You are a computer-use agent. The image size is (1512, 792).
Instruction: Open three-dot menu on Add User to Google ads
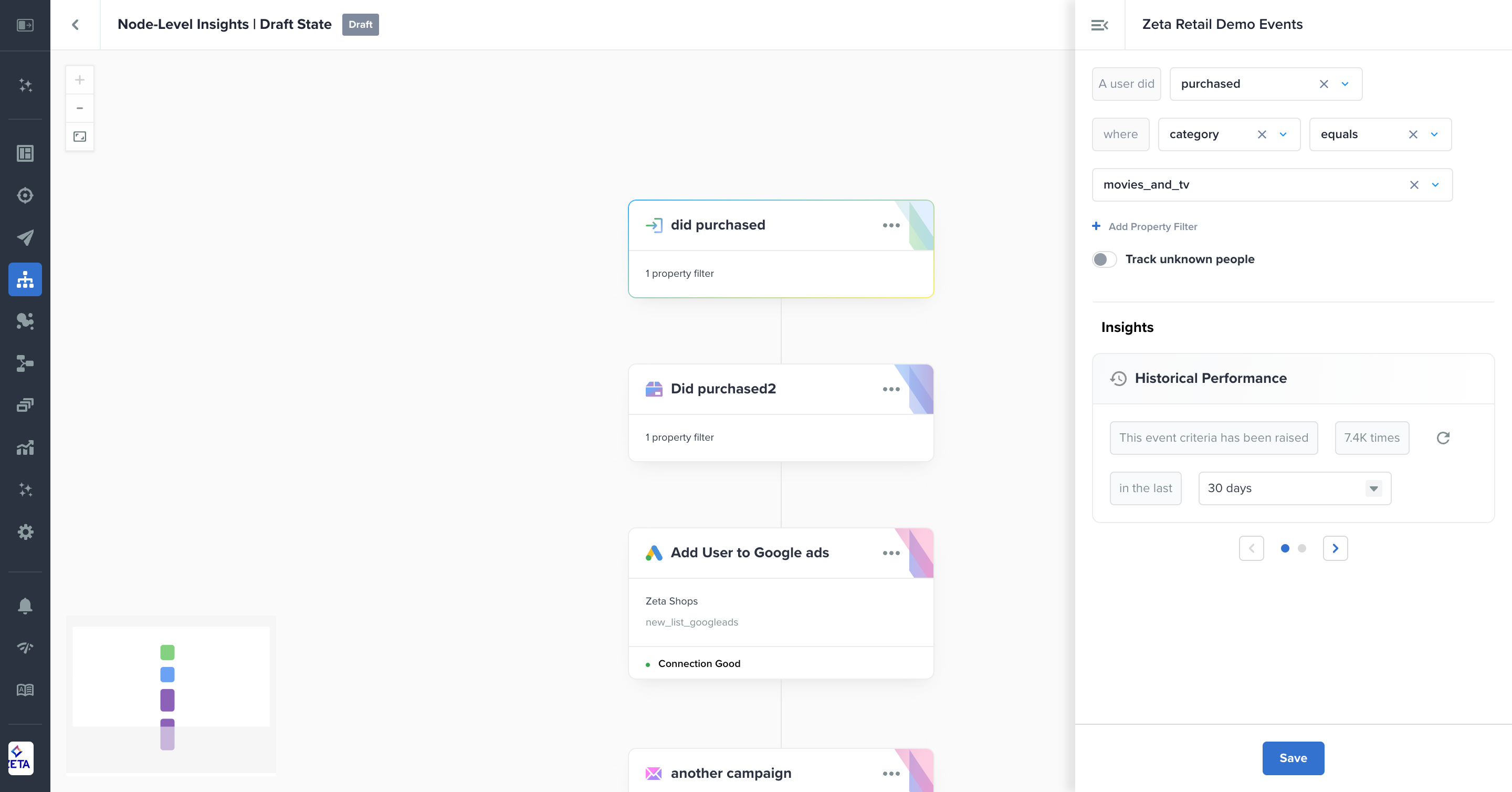tap(890, 553)
